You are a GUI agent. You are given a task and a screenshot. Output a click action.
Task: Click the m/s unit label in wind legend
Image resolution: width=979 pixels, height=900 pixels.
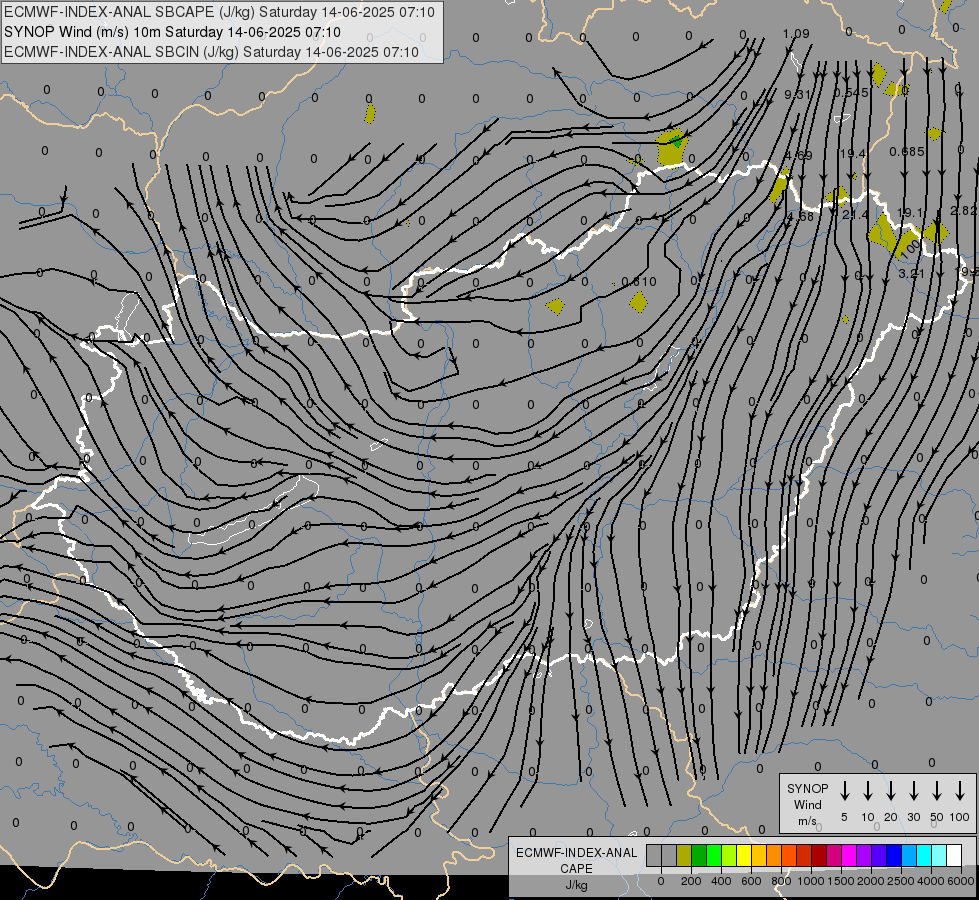(x=807, y=821)
